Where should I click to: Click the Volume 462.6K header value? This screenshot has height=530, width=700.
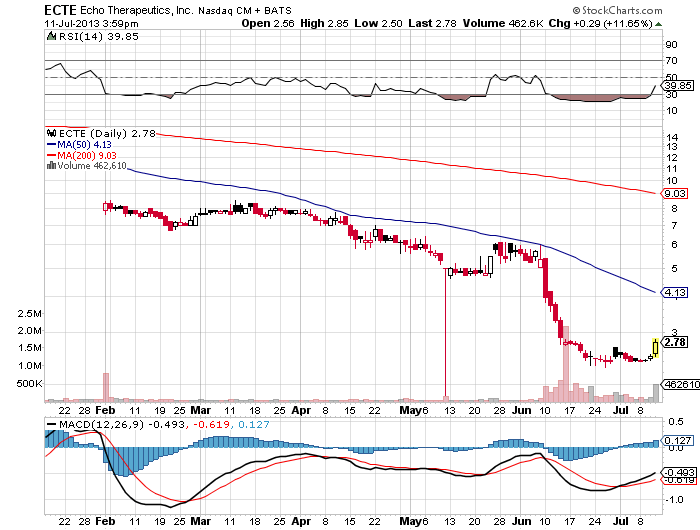[503, 23]
